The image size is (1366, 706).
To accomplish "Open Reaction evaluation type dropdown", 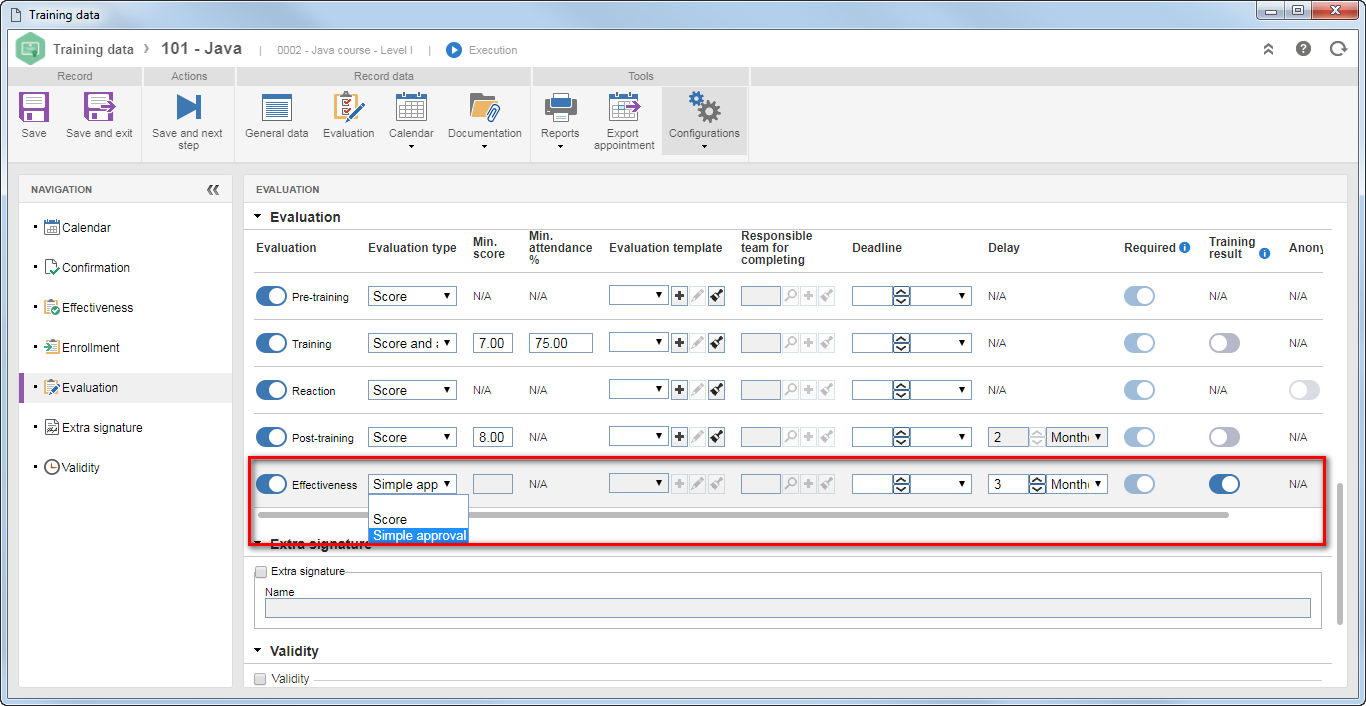I will coord(412,390).
